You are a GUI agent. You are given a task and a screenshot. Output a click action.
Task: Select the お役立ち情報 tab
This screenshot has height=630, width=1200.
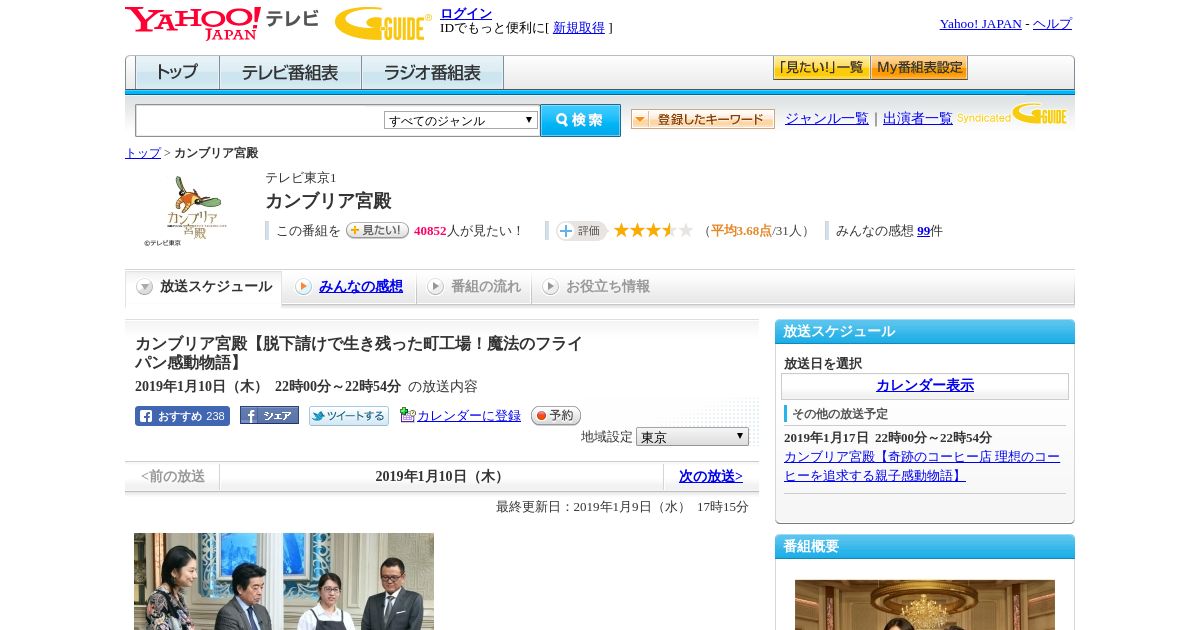pyautogui.click(x=597, y=287)
